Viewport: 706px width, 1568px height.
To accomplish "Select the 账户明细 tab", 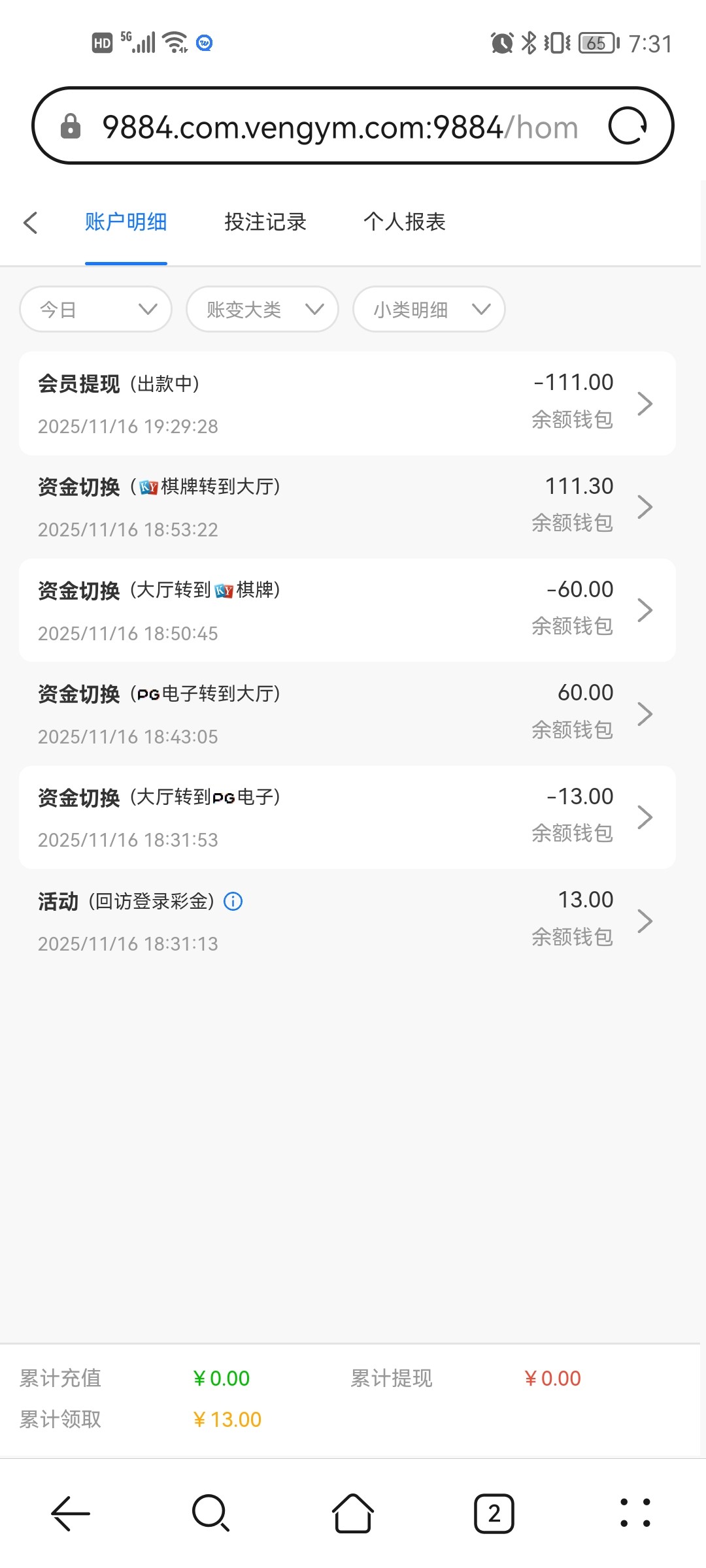I will pyautogui.click(x=126, y=222).
